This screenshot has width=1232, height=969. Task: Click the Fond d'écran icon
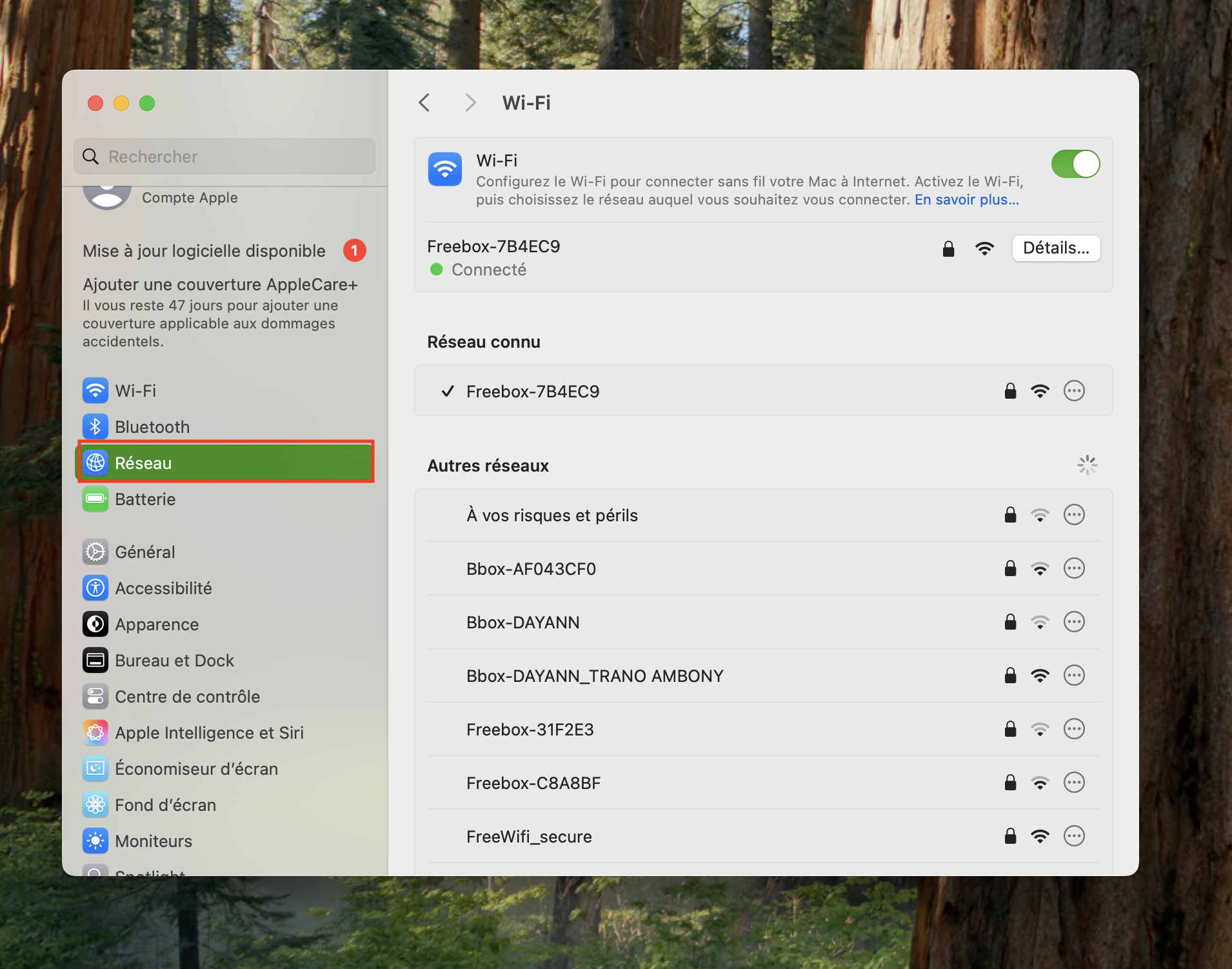tap(95, 804)
